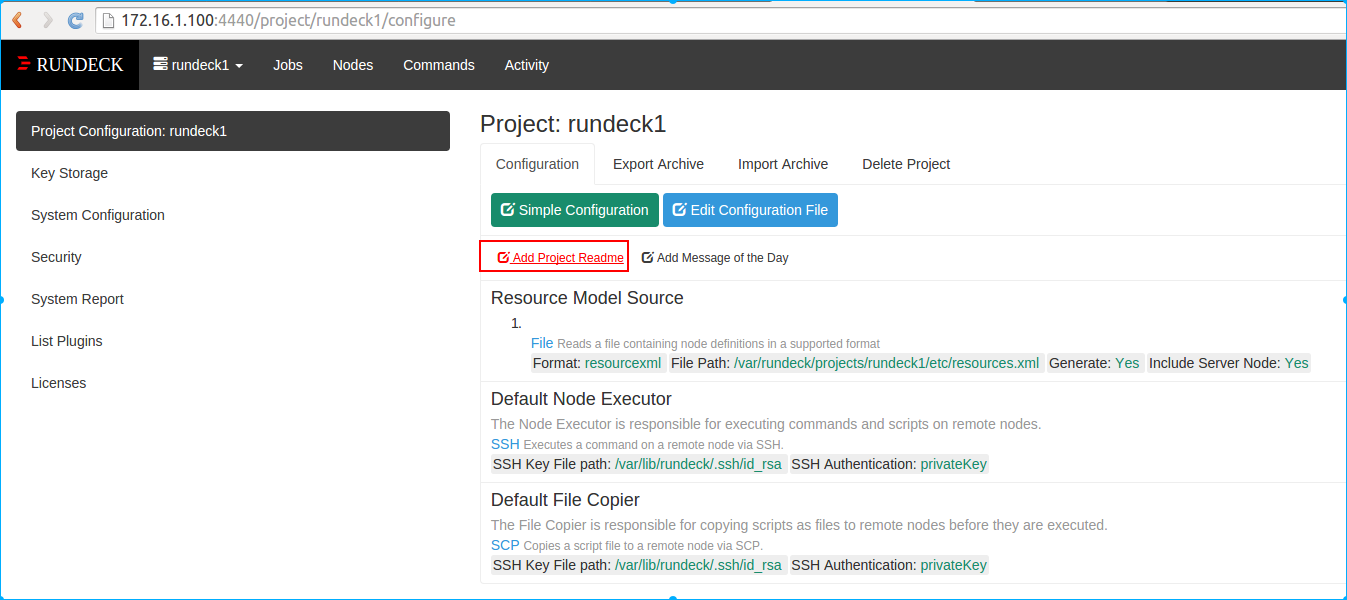1347x600 pixels.
Task: Click privateKey under Default File Copier
Action: tap(954, 565)
